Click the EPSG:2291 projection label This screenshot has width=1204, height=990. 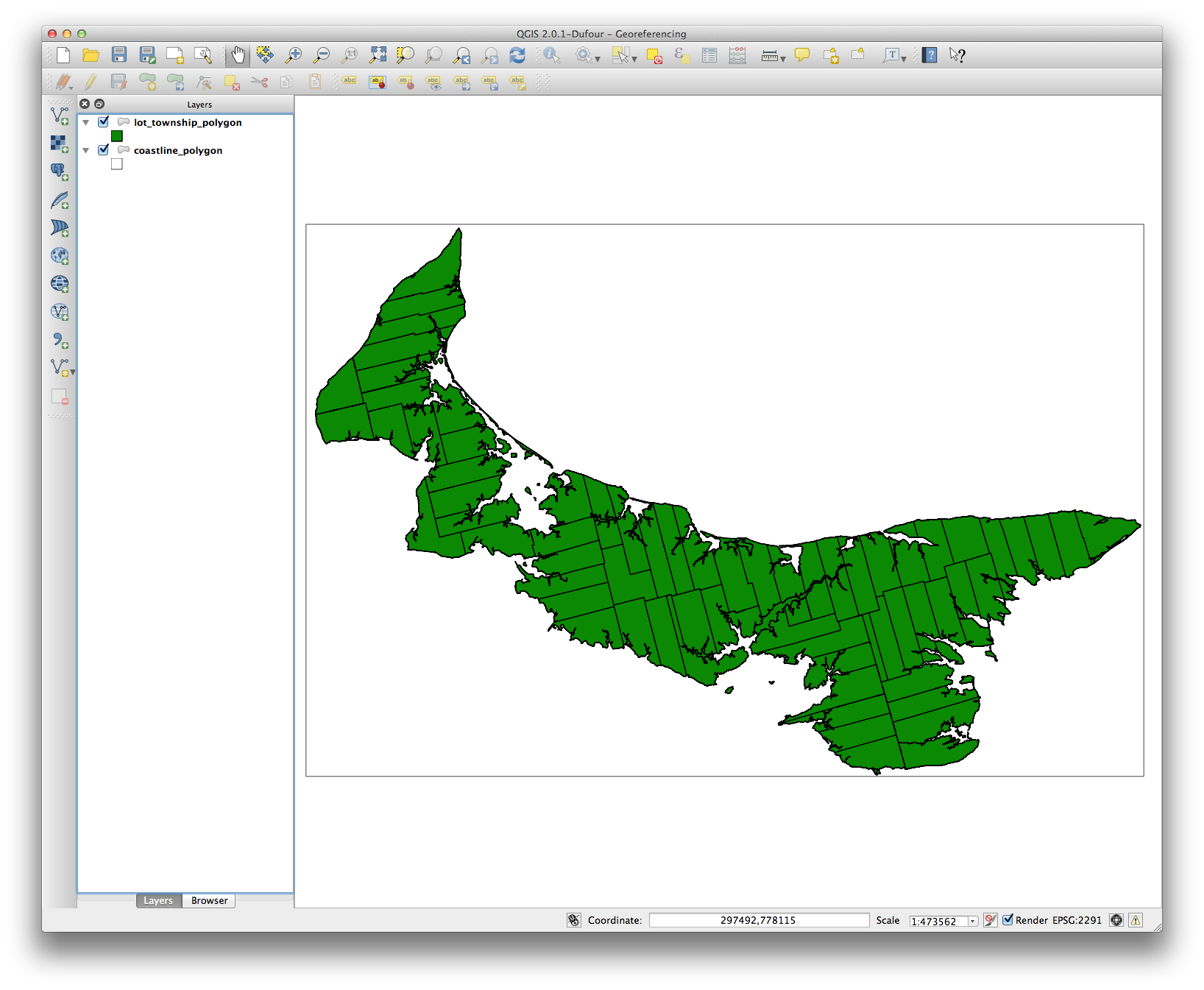click(1077, 920)
